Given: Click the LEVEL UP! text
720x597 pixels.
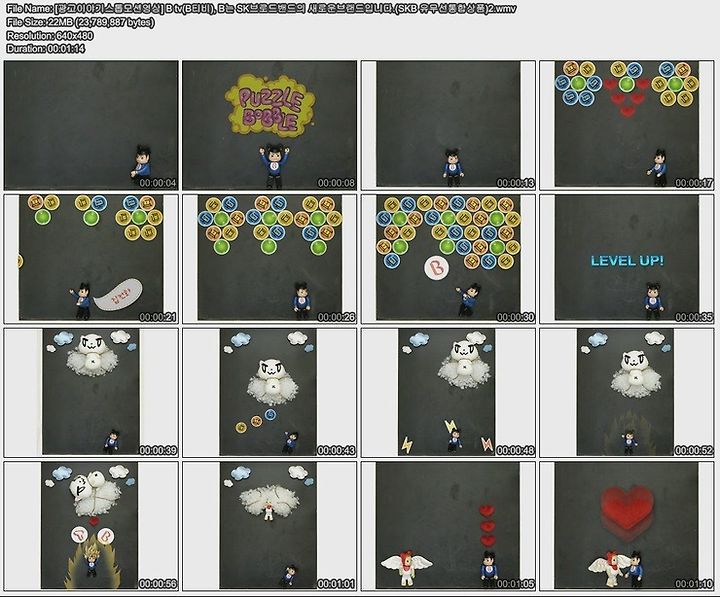Looking at the screenshot, I should click(x=627, y=261).
